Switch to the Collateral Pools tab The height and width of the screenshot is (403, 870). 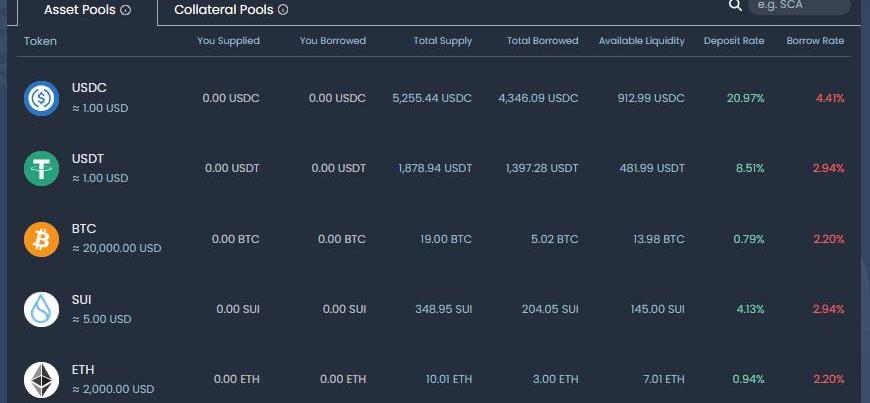point(224,10)
